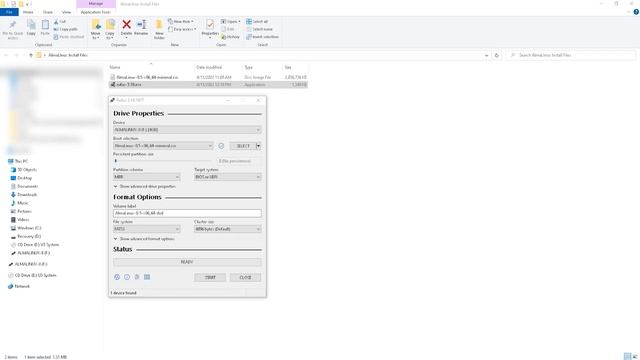640x360 pixels.
Task: Click New item in ribbon
Action: 181,21
